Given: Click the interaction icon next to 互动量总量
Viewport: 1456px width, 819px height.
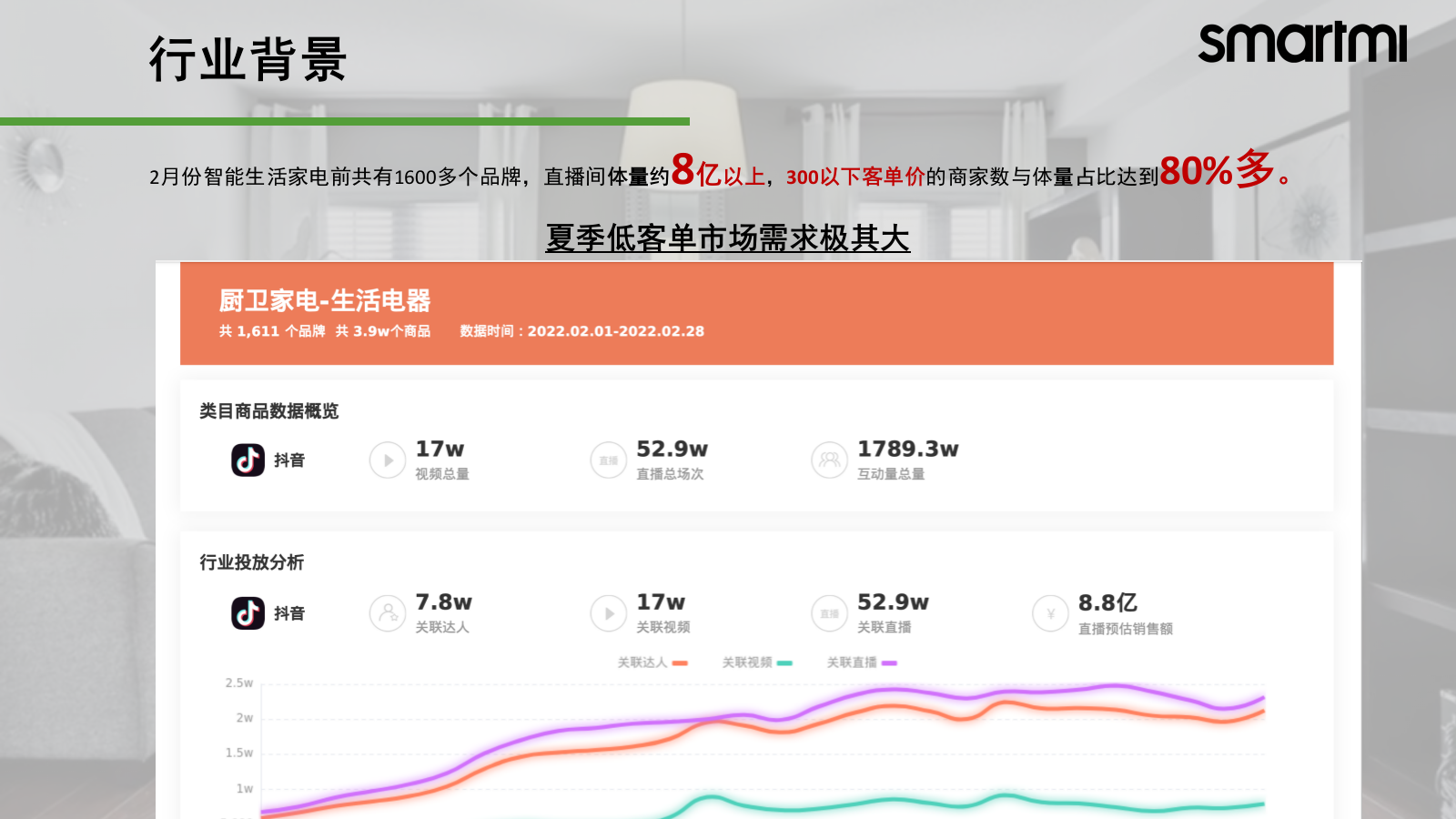Looking at the screenshot, I should (x=829, y=460).
